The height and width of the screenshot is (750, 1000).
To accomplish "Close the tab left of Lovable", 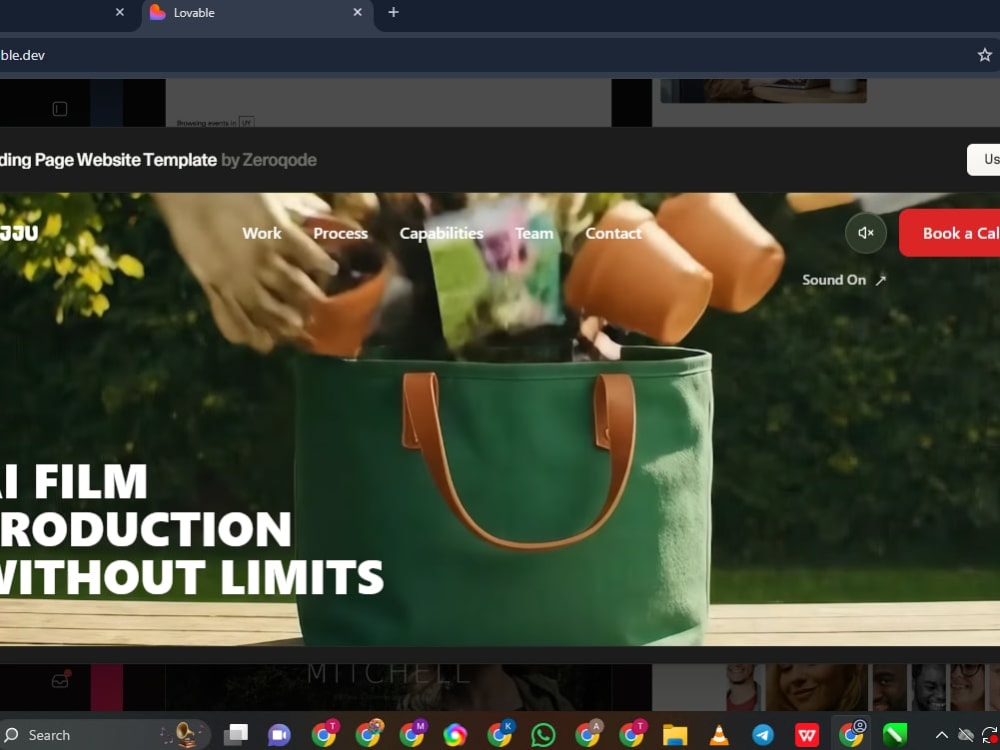I will click(x=120, y=12).
